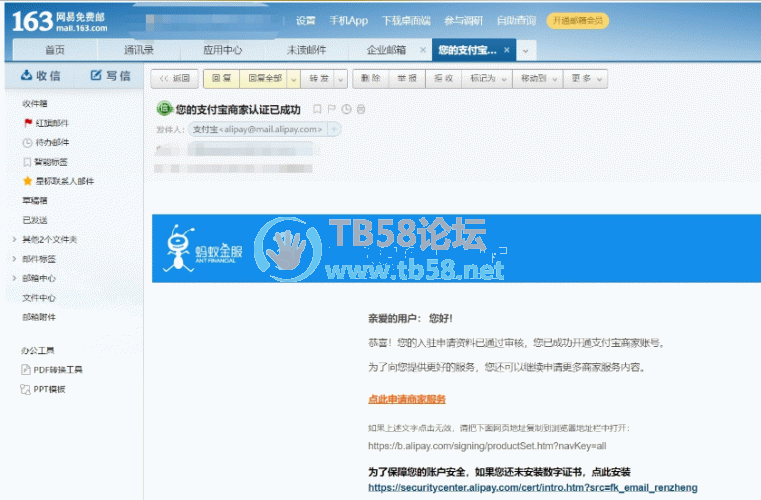Click the 蚂蚁金服 Ant Financial banner logo

point(202,248)
